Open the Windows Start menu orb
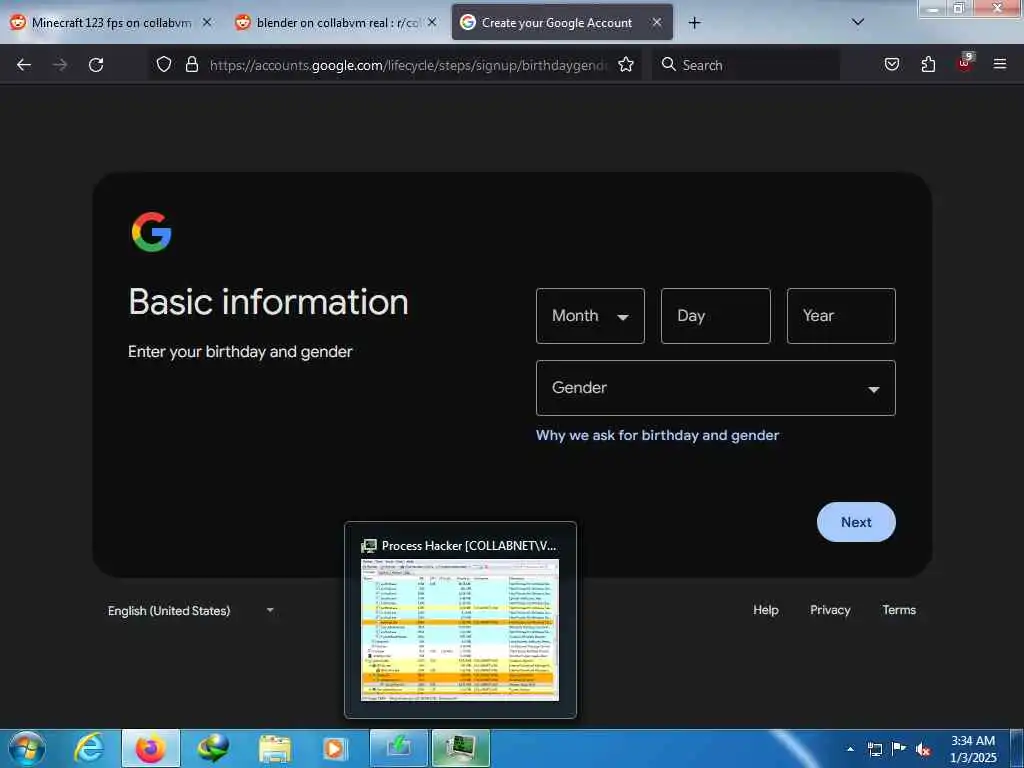1024x768 pixels. click(x=27, y=748)
